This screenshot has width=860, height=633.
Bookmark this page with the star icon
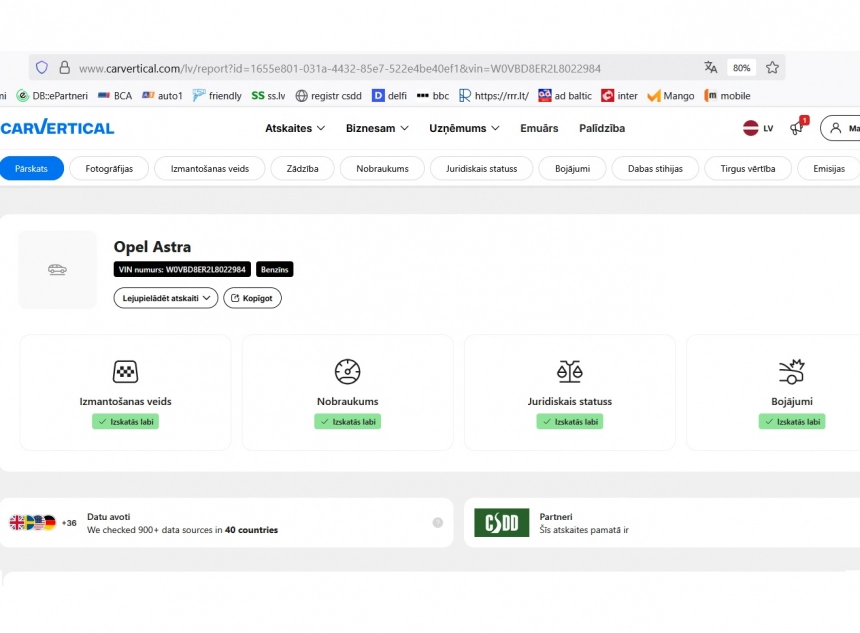(x=772, y=67)
